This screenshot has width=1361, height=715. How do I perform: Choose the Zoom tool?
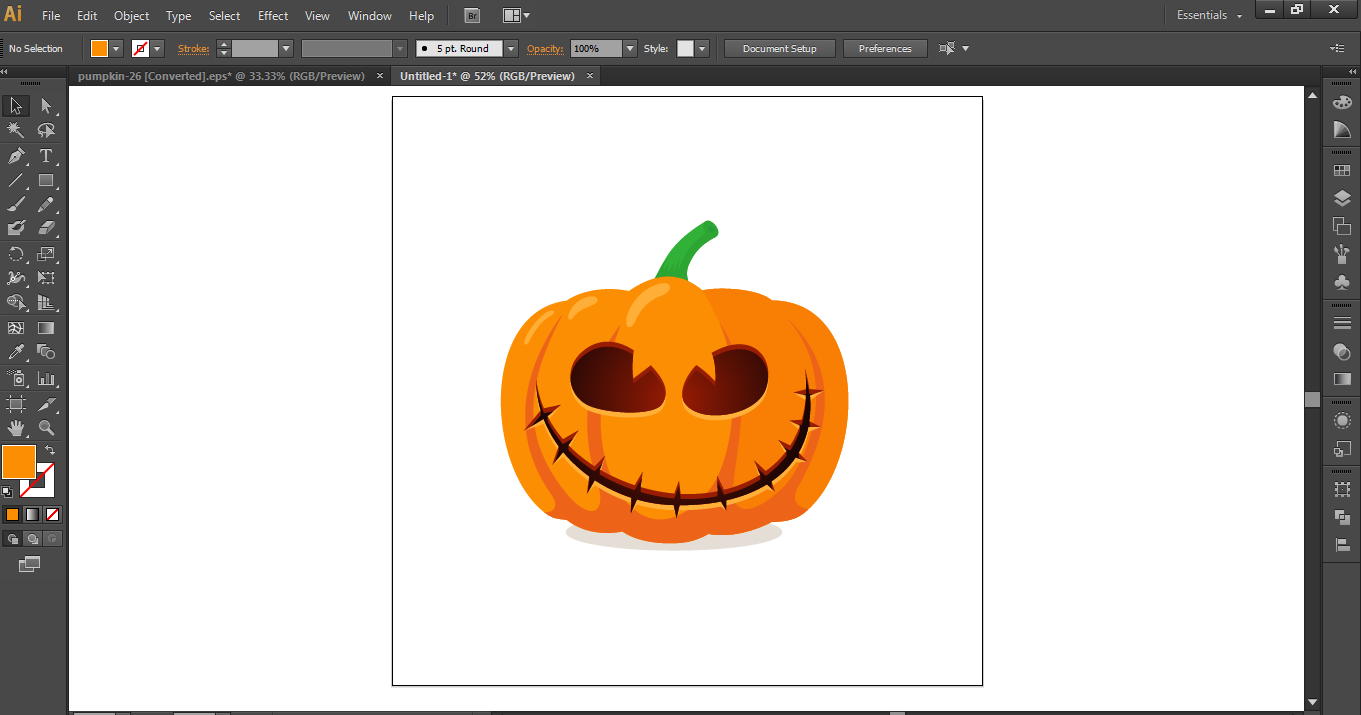click(x=46, y=428)
